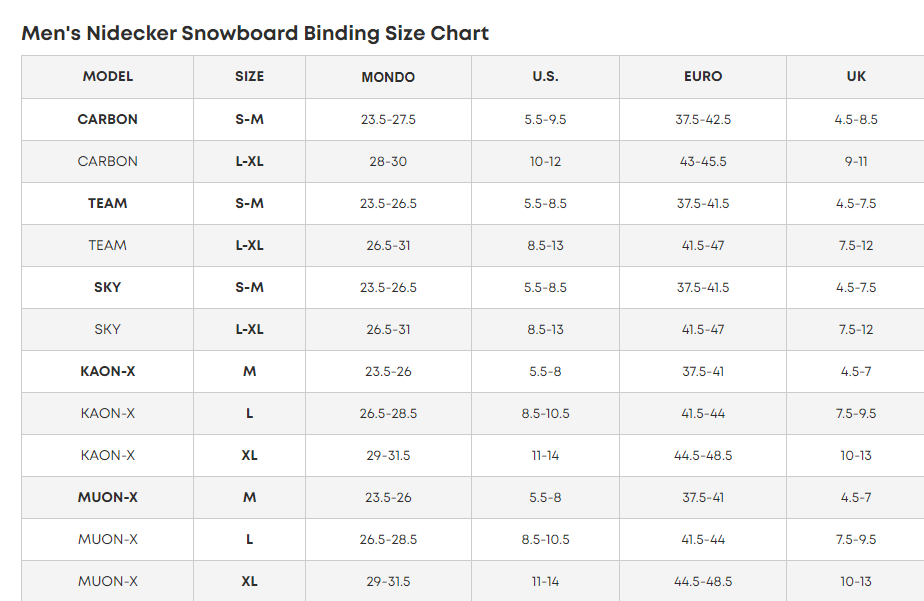Click Euro value 43-45.5 for Carbon L-XL

(703, 161)
